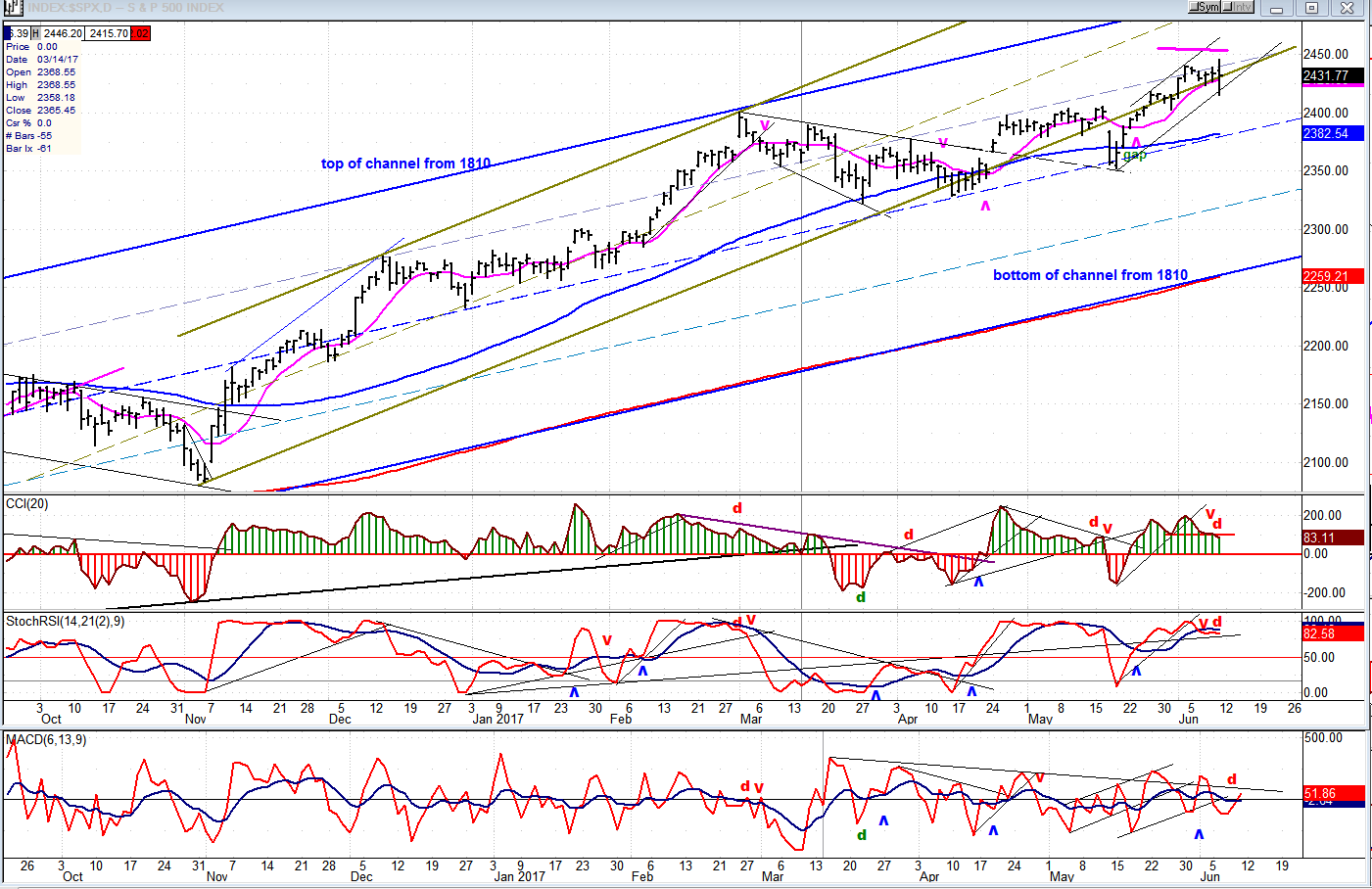Click the H high-price indicator box
The width and height of the screenshot is (1372, 889).
pyautogui.click(x=35, y=33)
